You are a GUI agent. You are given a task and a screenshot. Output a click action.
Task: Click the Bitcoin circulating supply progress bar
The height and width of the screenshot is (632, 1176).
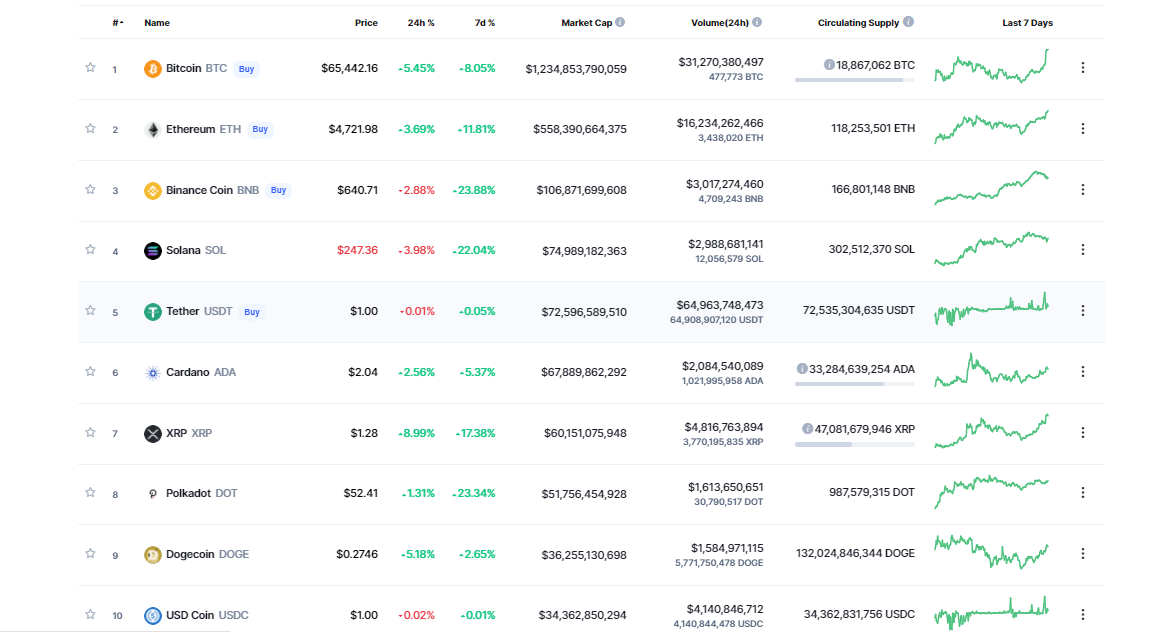(x=855, y=79)
